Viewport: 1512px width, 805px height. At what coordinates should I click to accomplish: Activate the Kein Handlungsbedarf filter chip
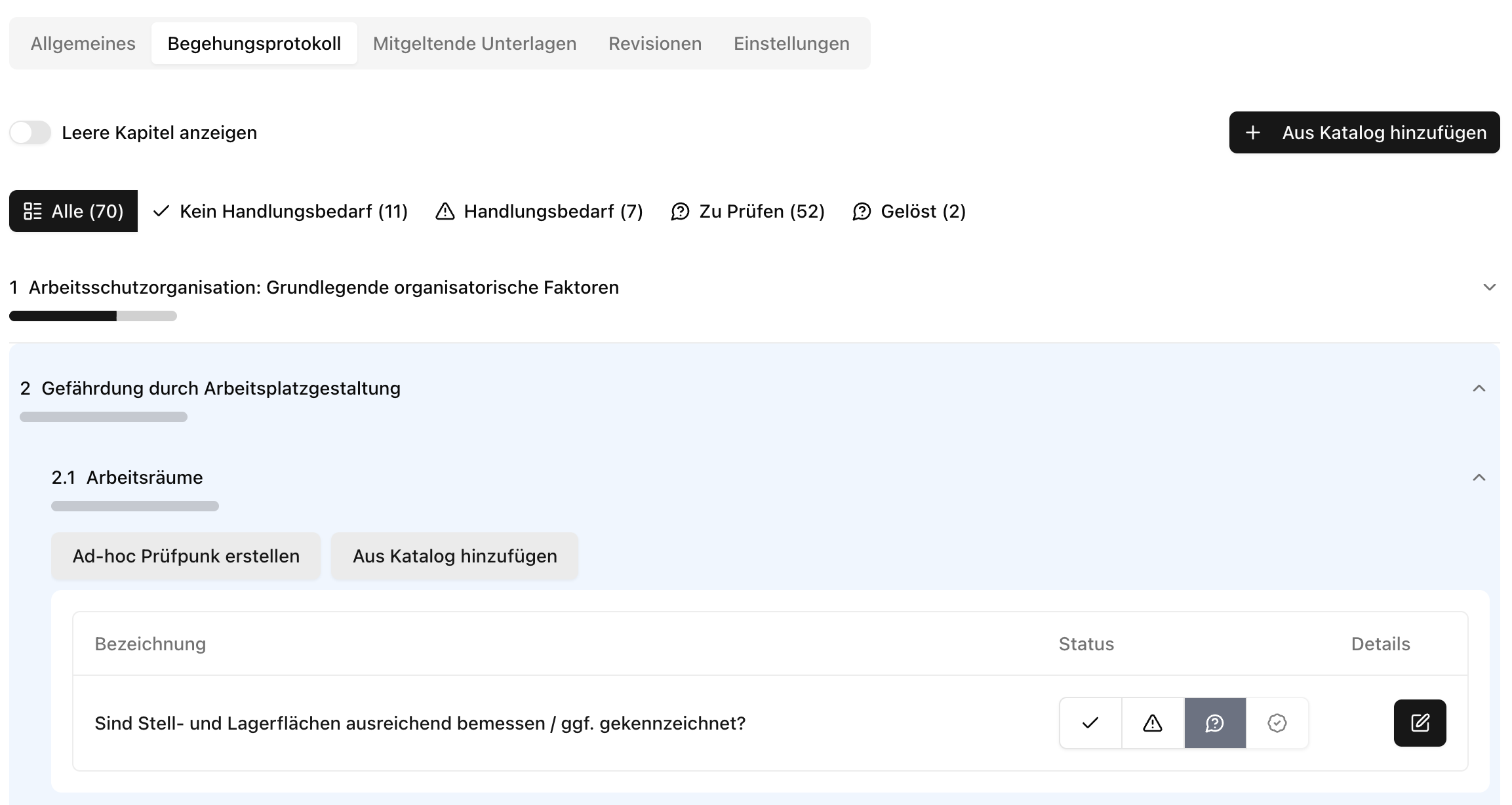click(281, 211)
